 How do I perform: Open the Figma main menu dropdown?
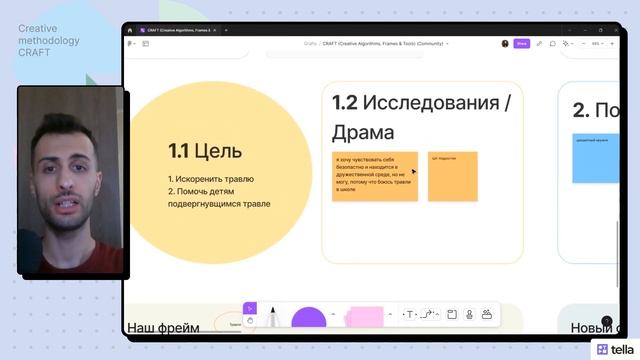click(131, 44)
